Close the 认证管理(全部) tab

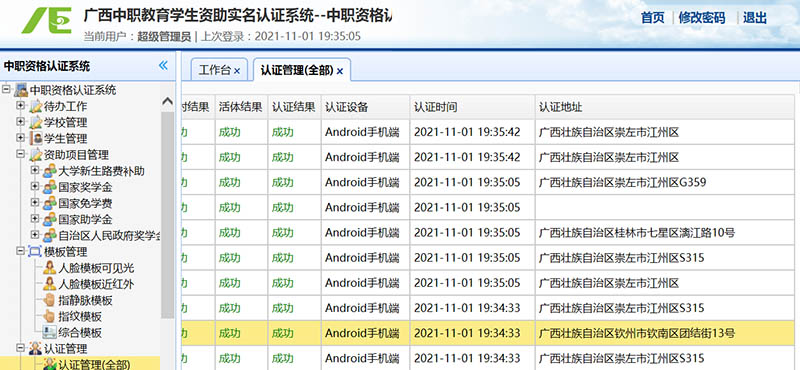tap(340, 71)
